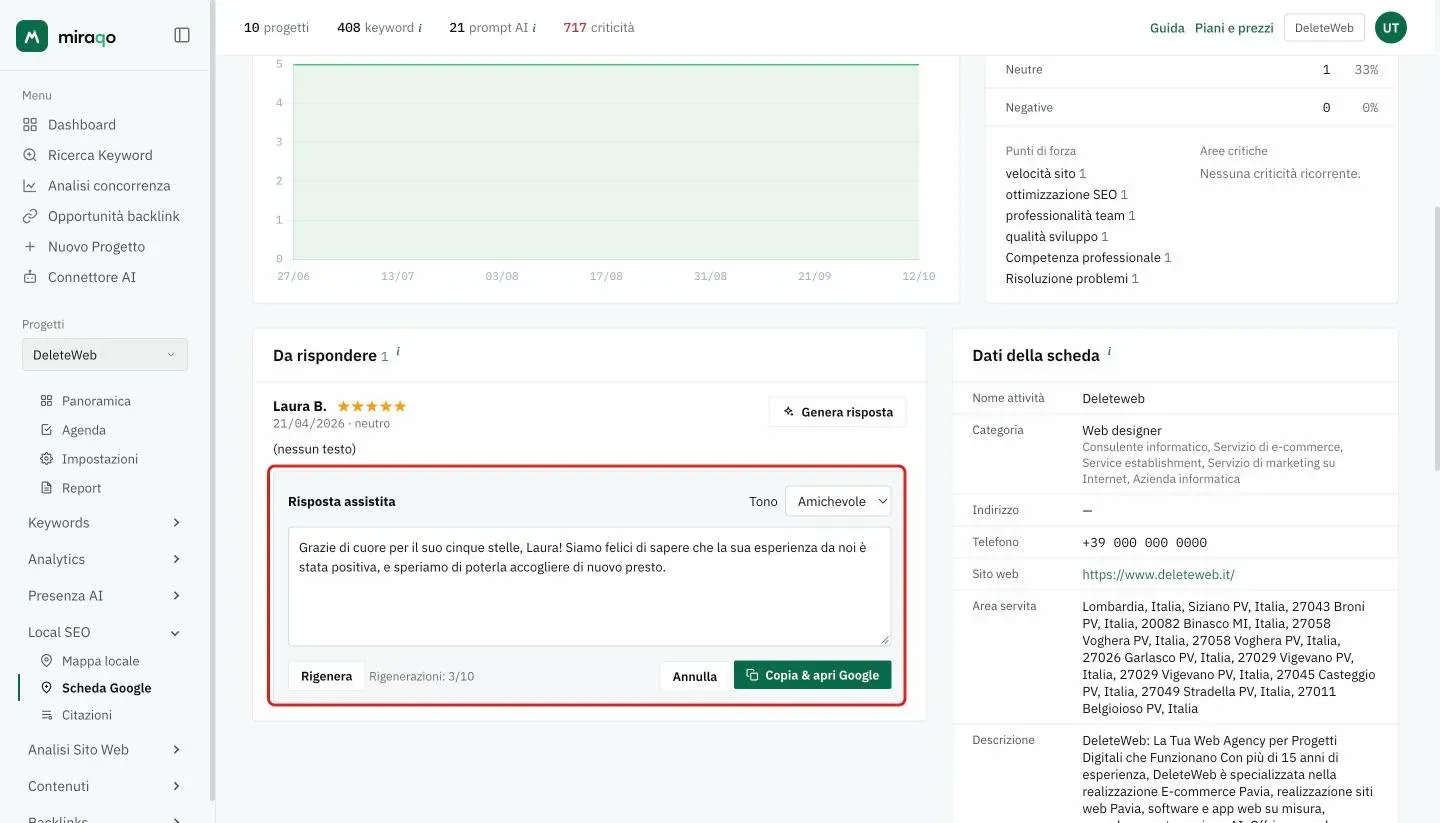This screenshot has height=823, width=1440.
Task: Click Genera risposta button
Action: point(838,412)
